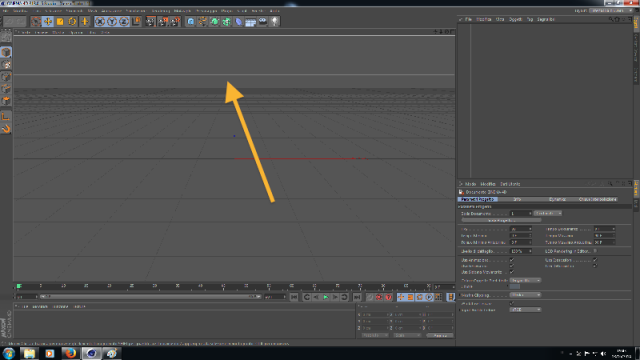
Task: Open the Deformer objects icon
Action: click(239, 21)
